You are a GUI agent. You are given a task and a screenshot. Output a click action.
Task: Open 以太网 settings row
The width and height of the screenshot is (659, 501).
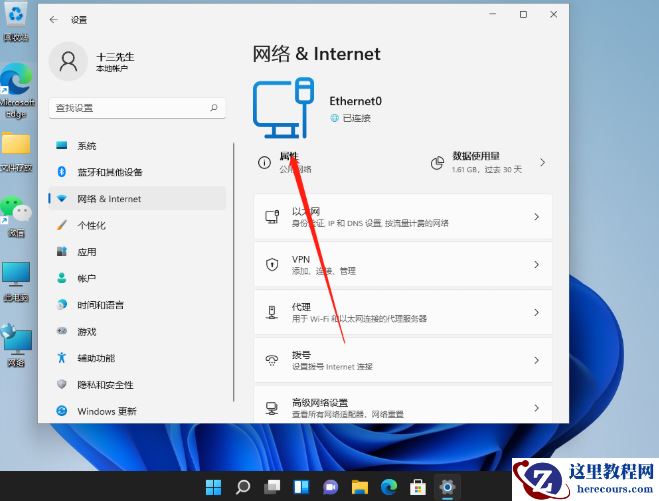[403, 217]
